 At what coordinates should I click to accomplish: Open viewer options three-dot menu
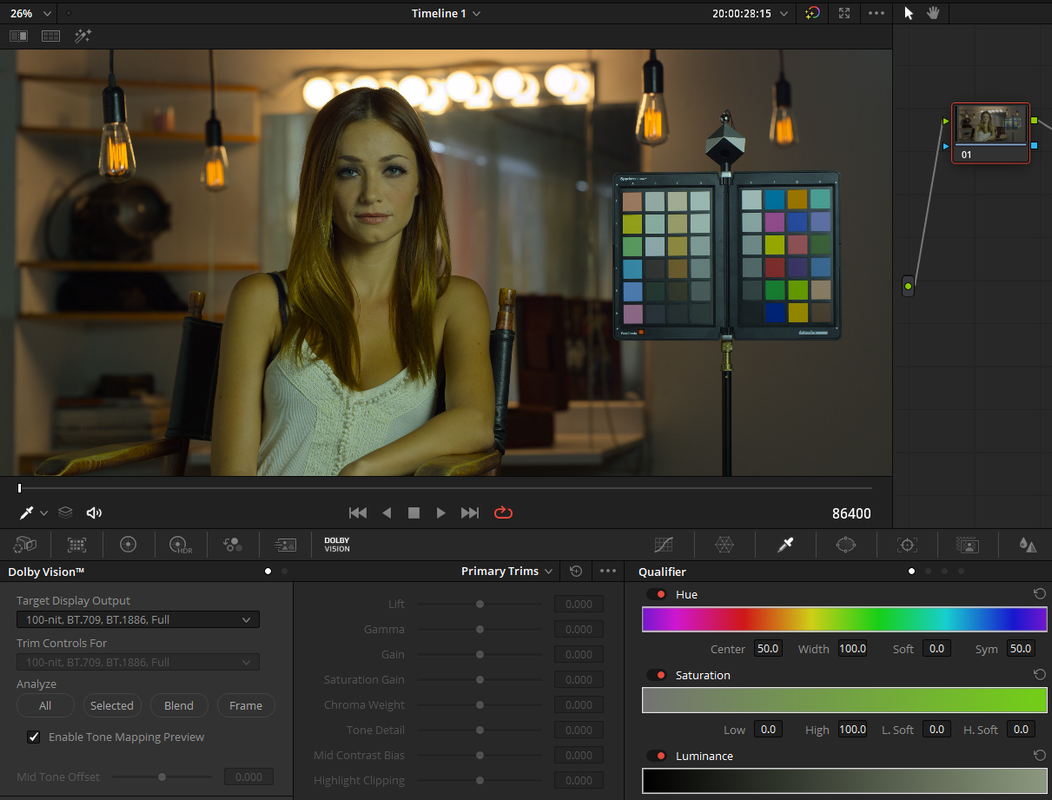(876, 13)
